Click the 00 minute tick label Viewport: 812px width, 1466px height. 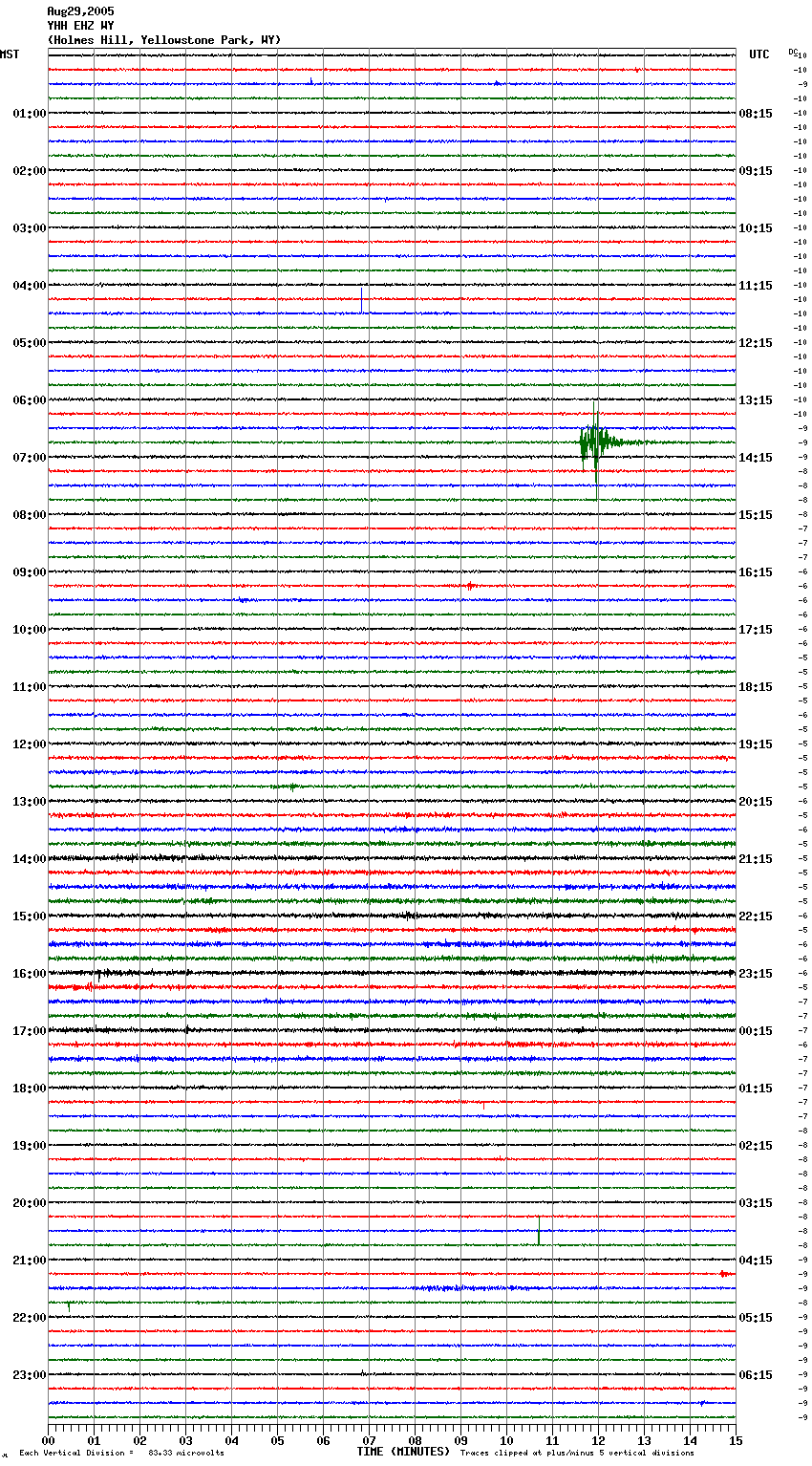(49, 1440)
